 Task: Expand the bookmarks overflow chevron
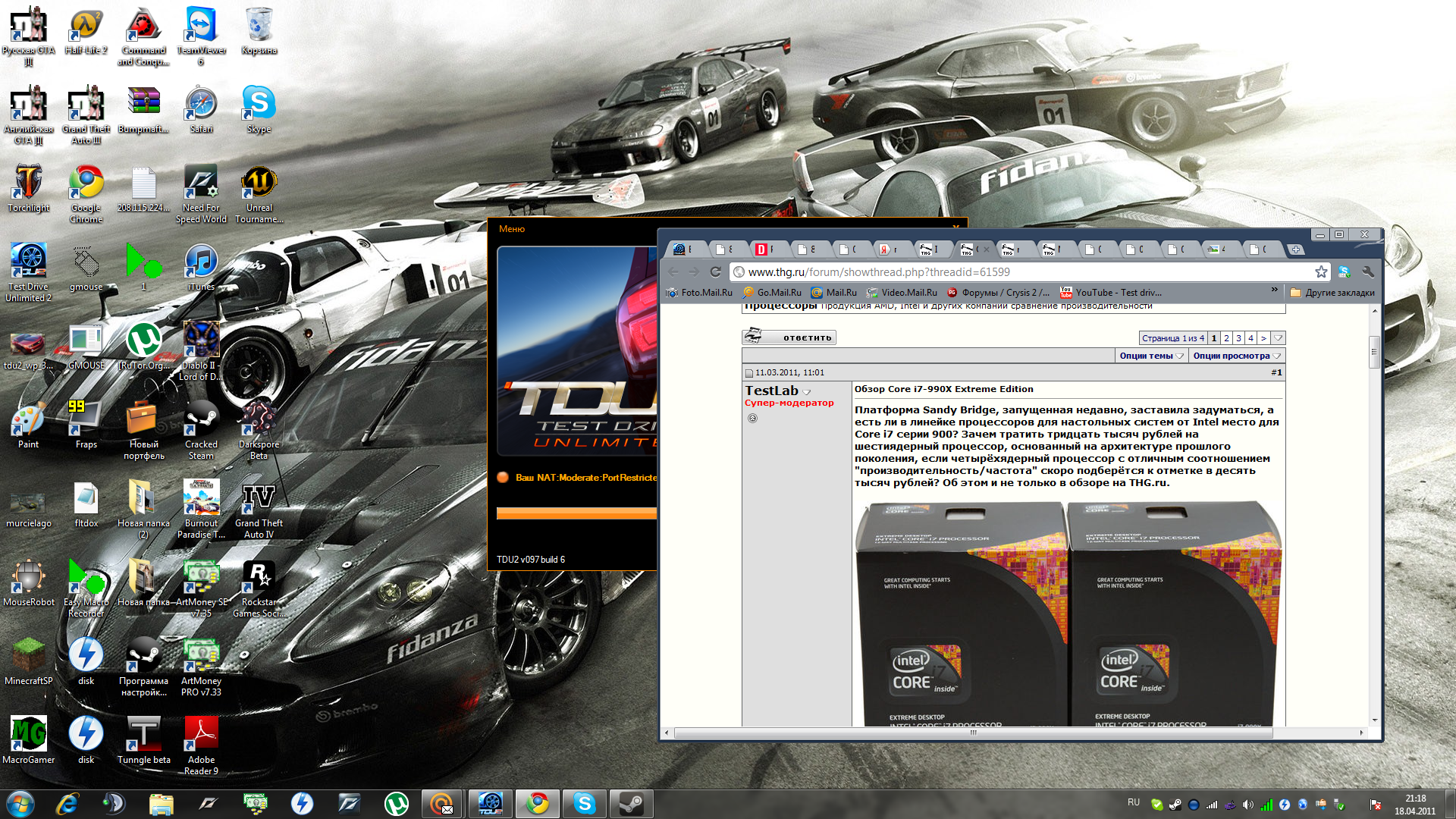click(x=1274, y=290)
